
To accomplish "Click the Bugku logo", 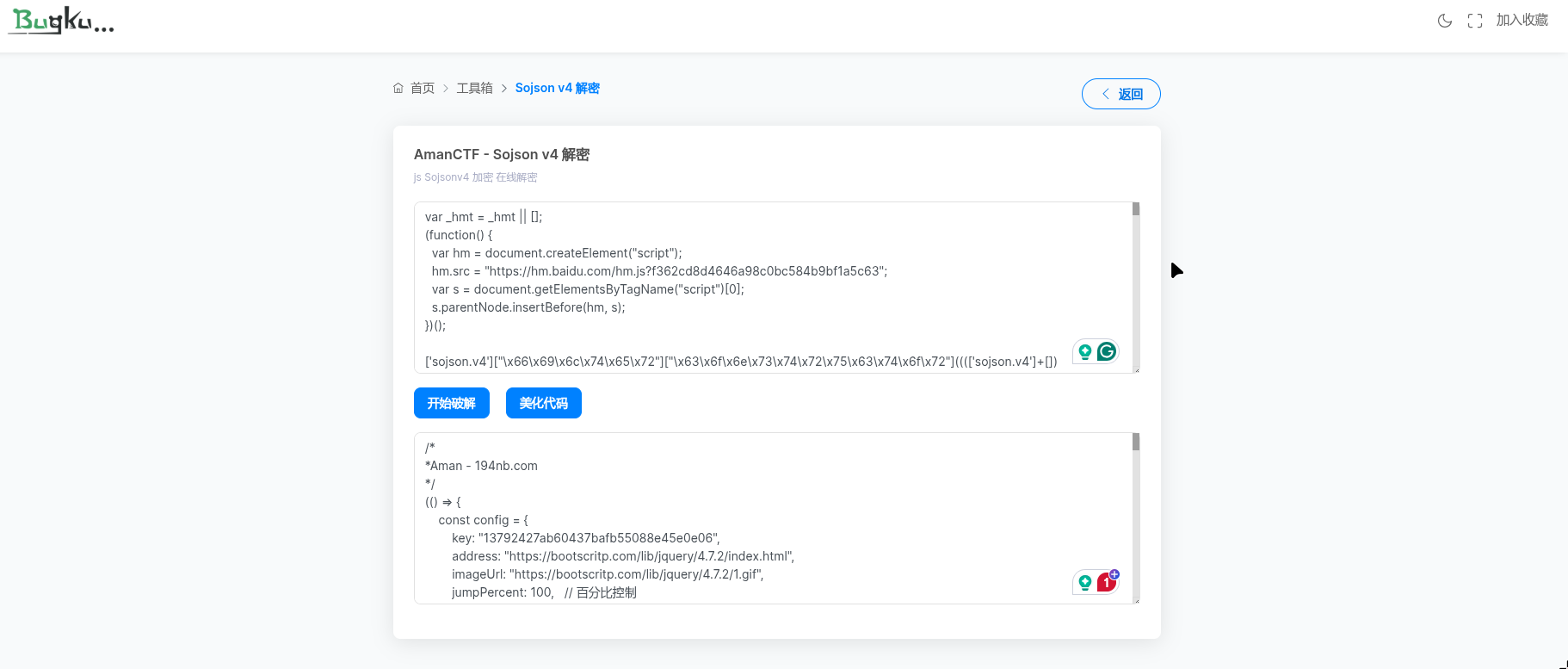I will tap(62, 21).
